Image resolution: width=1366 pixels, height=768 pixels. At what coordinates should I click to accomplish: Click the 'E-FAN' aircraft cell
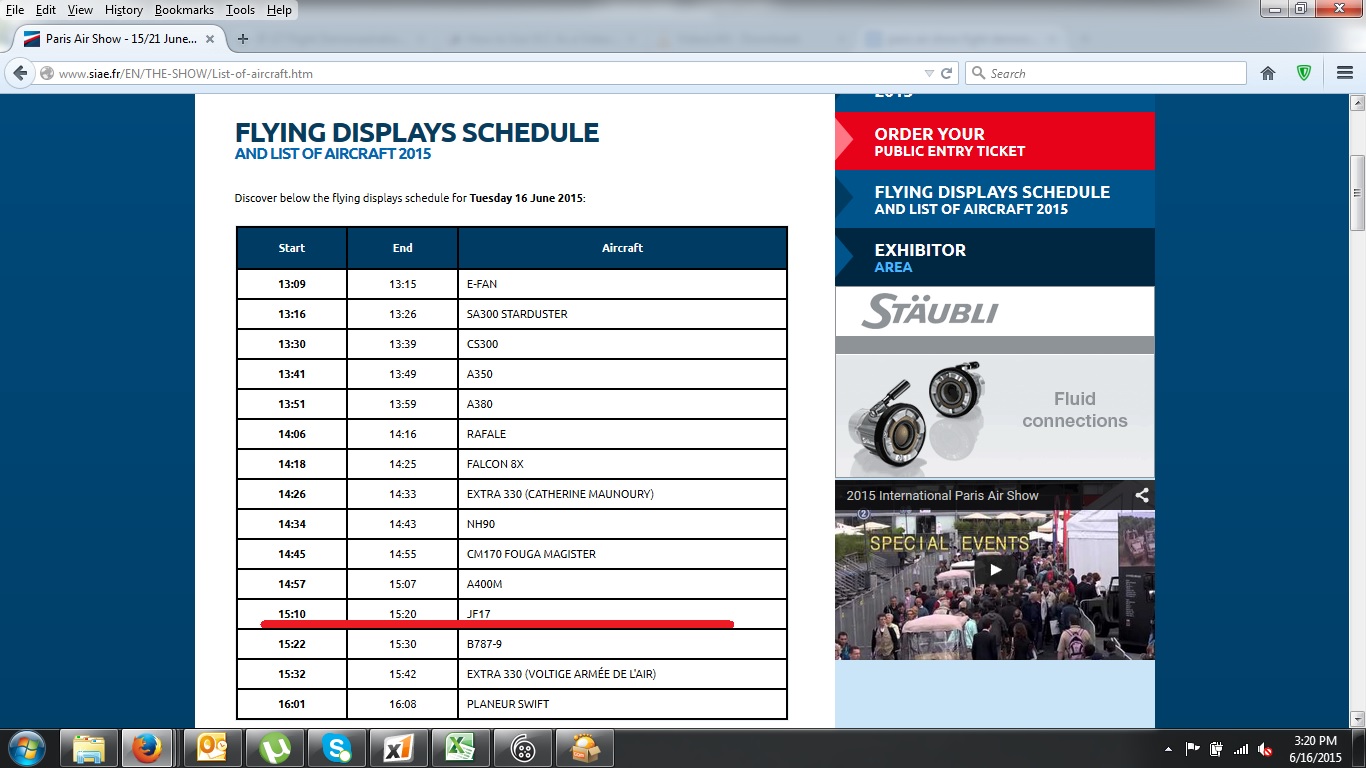[622, 284]
